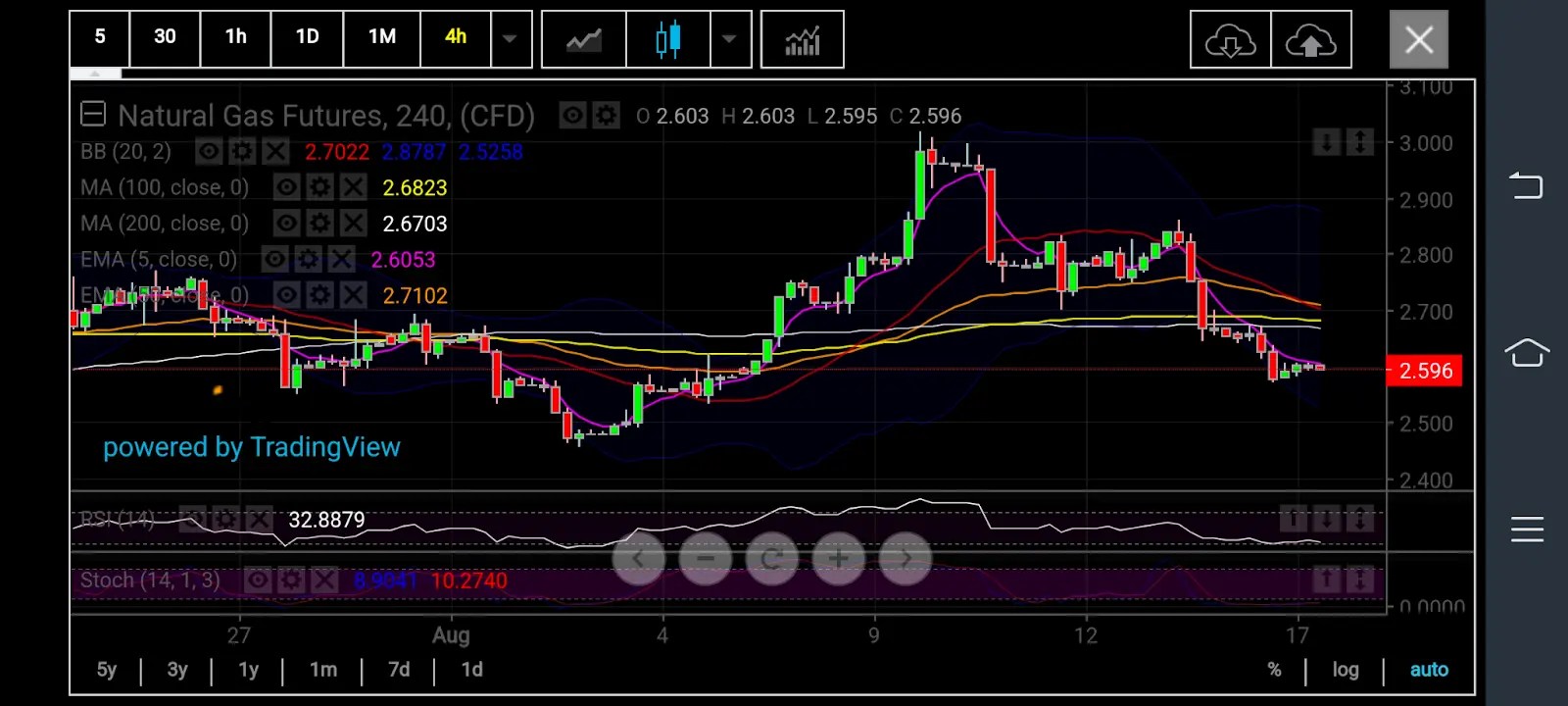Switch to the 1D timeframe
This screenshot has width=1568, height=706.
(x=307, y=38)
